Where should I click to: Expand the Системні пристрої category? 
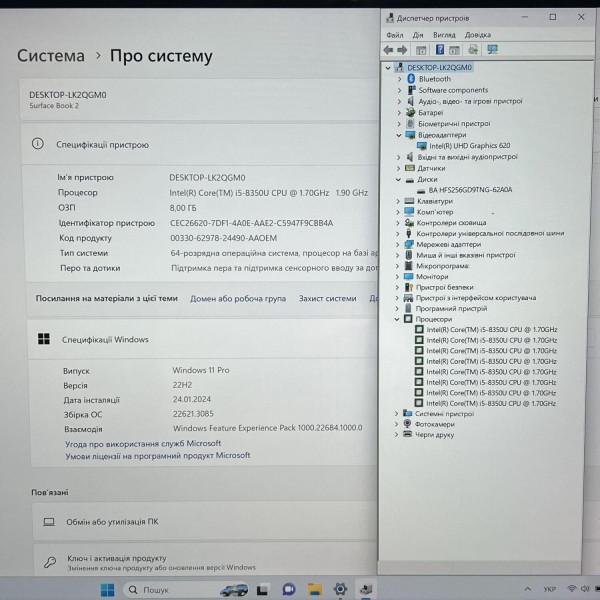point(396,414)
